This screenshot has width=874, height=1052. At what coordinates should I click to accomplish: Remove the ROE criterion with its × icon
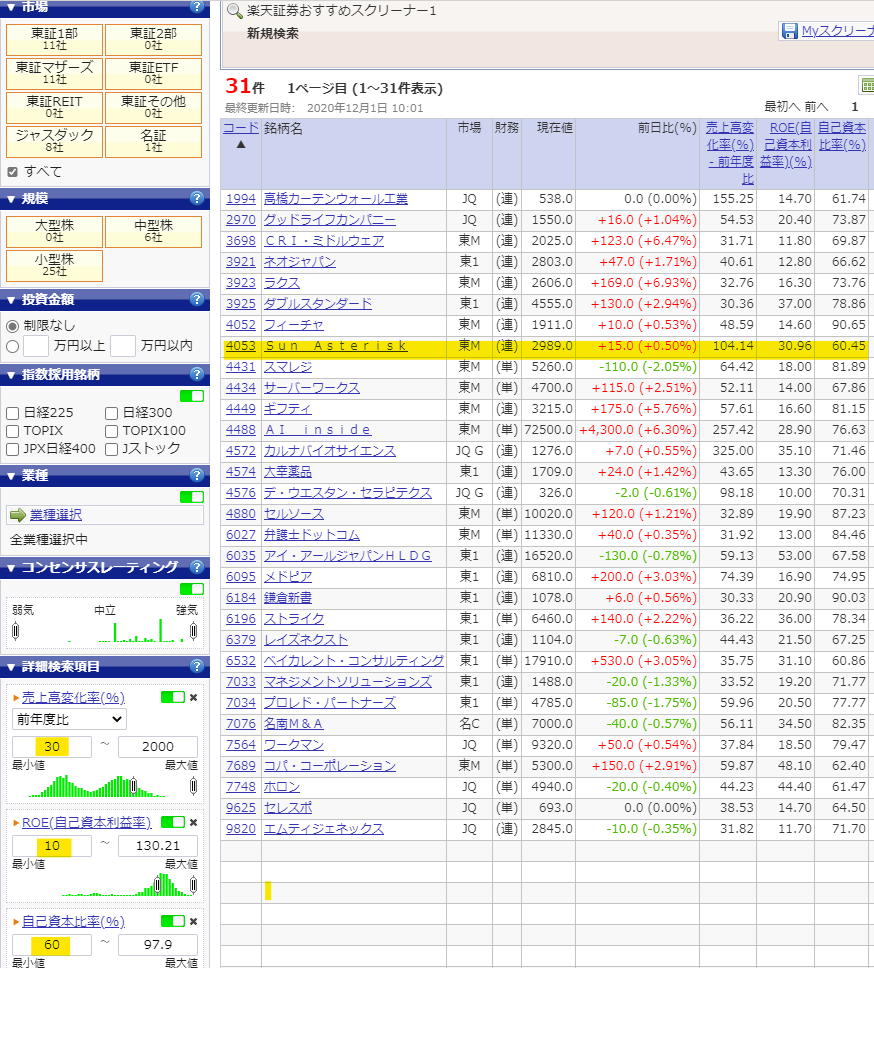click(x=193, y=822)
